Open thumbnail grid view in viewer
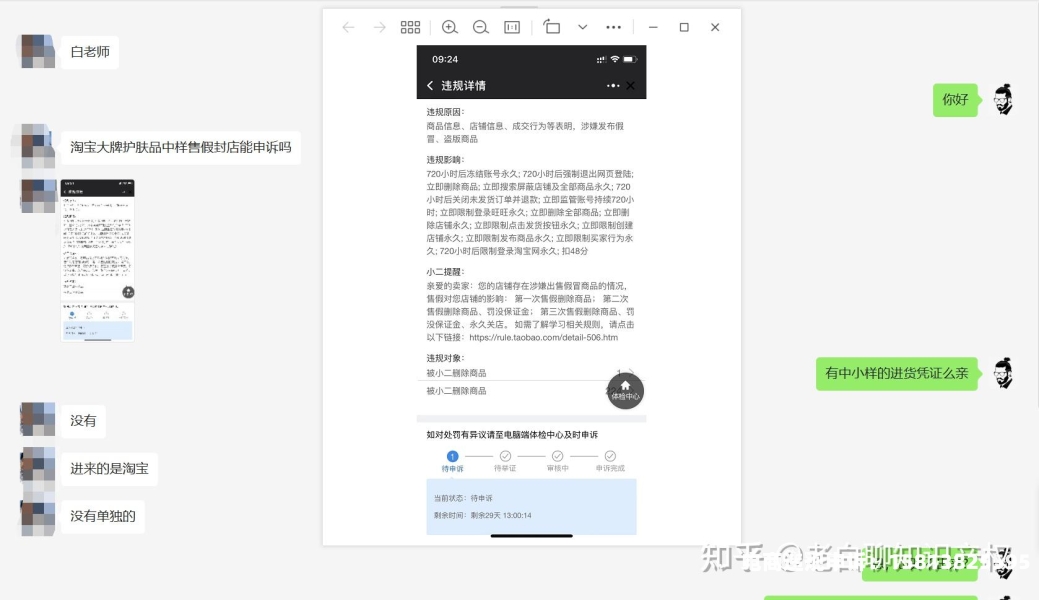Screen dimensions: 1039x600 pos(410,27)
